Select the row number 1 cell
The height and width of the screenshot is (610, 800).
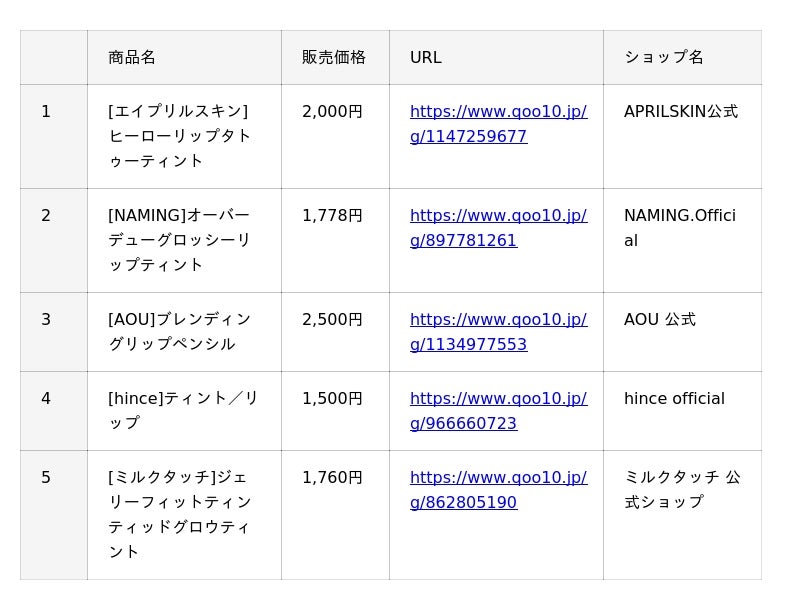pos(46,112)
